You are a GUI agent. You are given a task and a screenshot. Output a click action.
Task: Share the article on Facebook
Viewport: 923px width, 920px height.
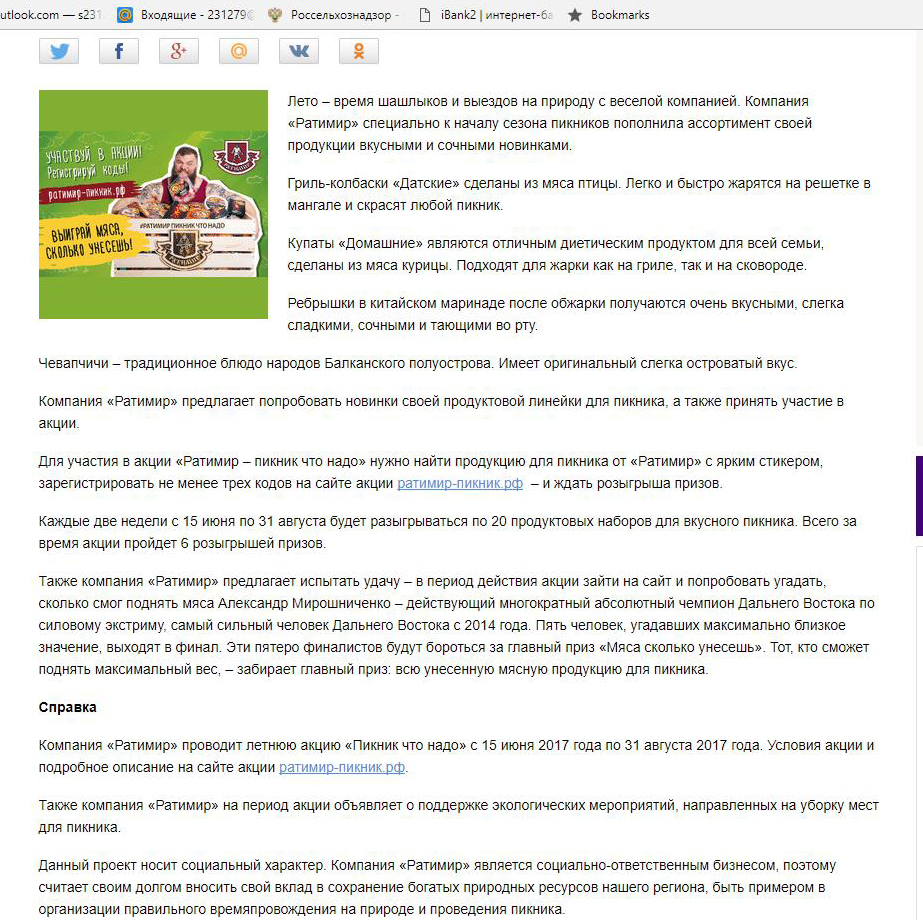119,51
